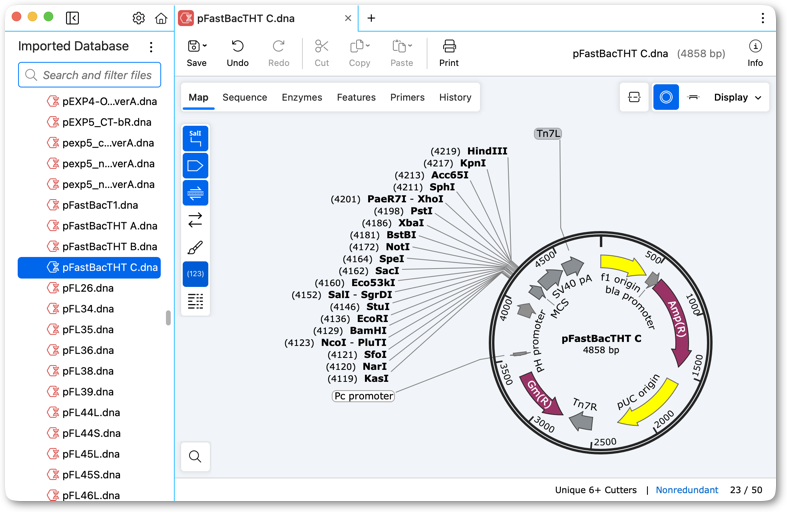The height and width of the screenshot is (512, 787).
Task: Go to home screen icon
Action: (x=161, y=18)
